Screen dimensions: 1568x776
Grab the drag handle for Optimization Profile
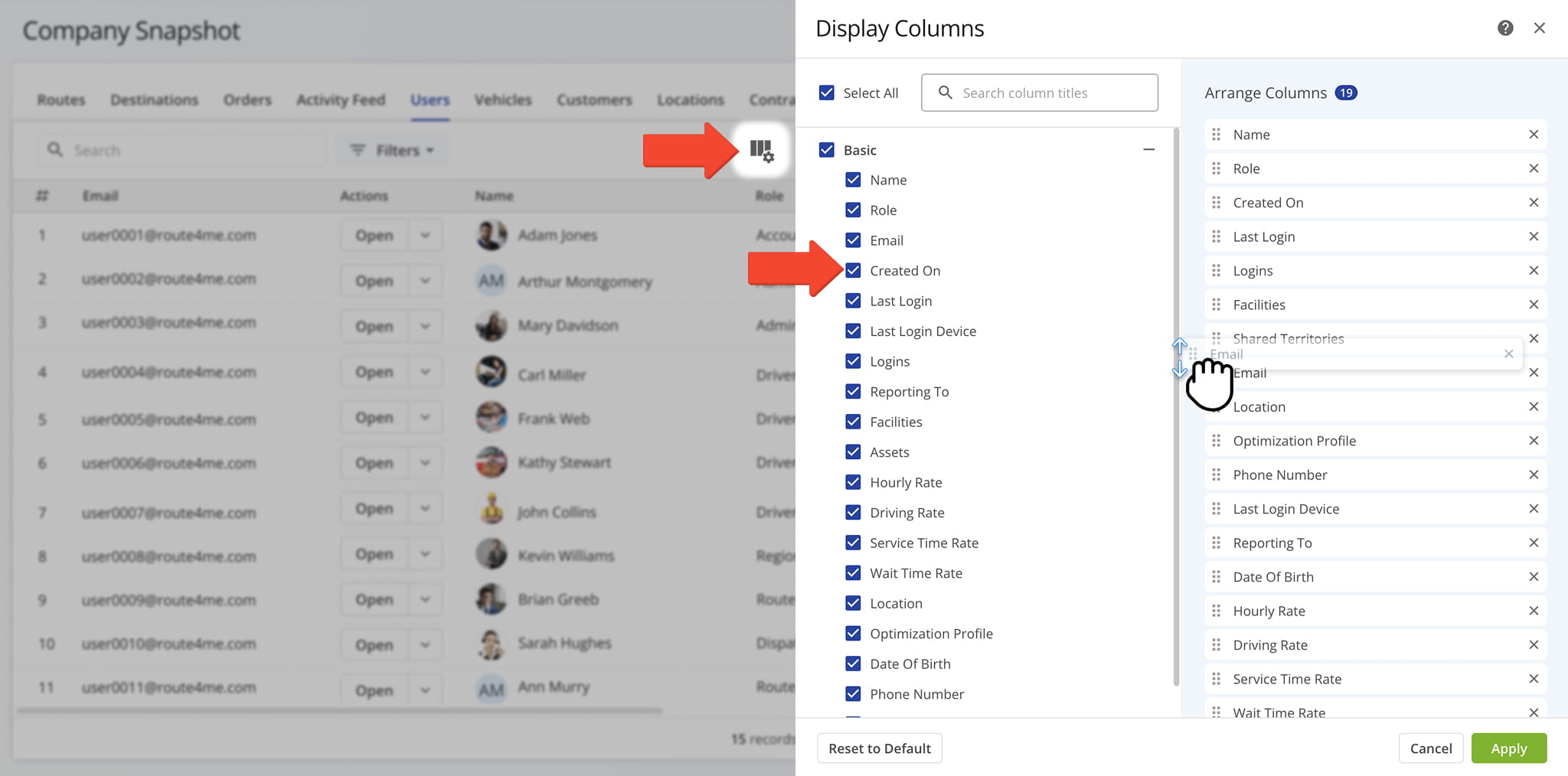tap(1217, 441)
